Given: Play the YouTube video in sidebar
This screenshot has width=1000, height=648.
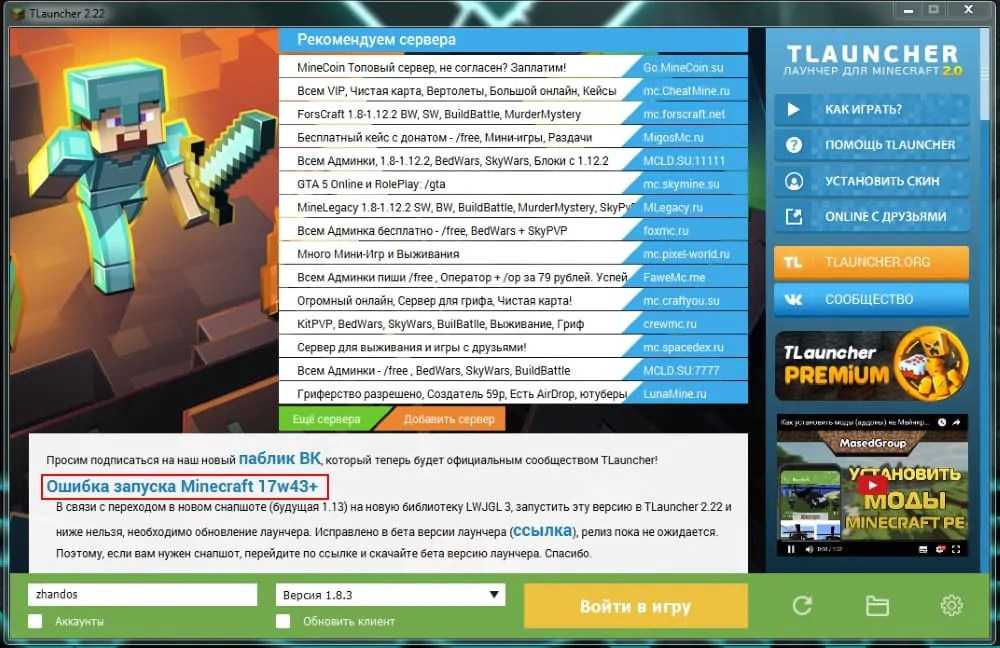Looking at the screenshot, I should point(872,485).
